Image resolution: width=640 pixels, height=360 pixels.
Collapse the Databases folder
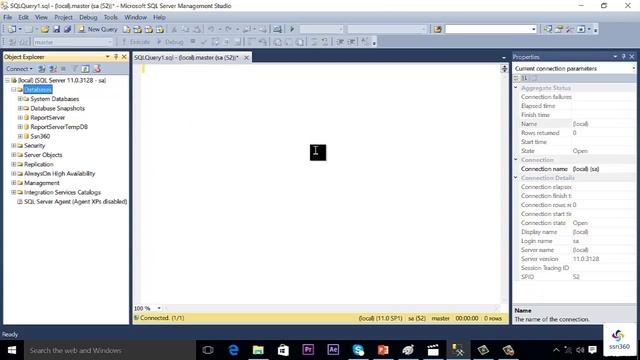13,89
